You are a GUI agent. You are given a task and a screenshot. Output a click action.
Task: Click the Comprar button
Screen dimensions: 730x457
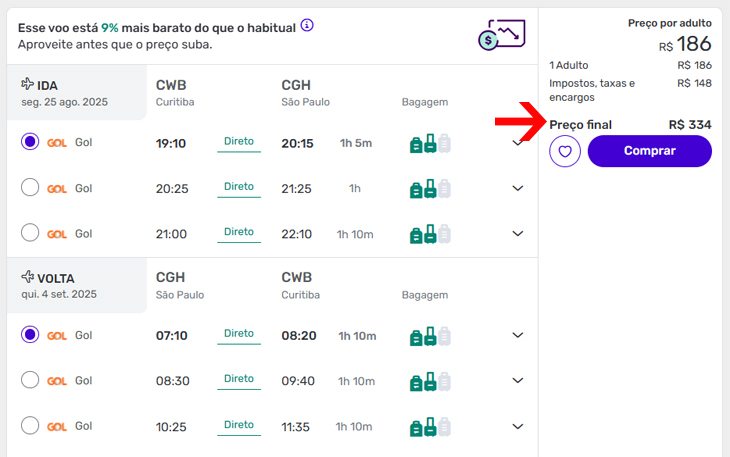click(x=649, y=151)
